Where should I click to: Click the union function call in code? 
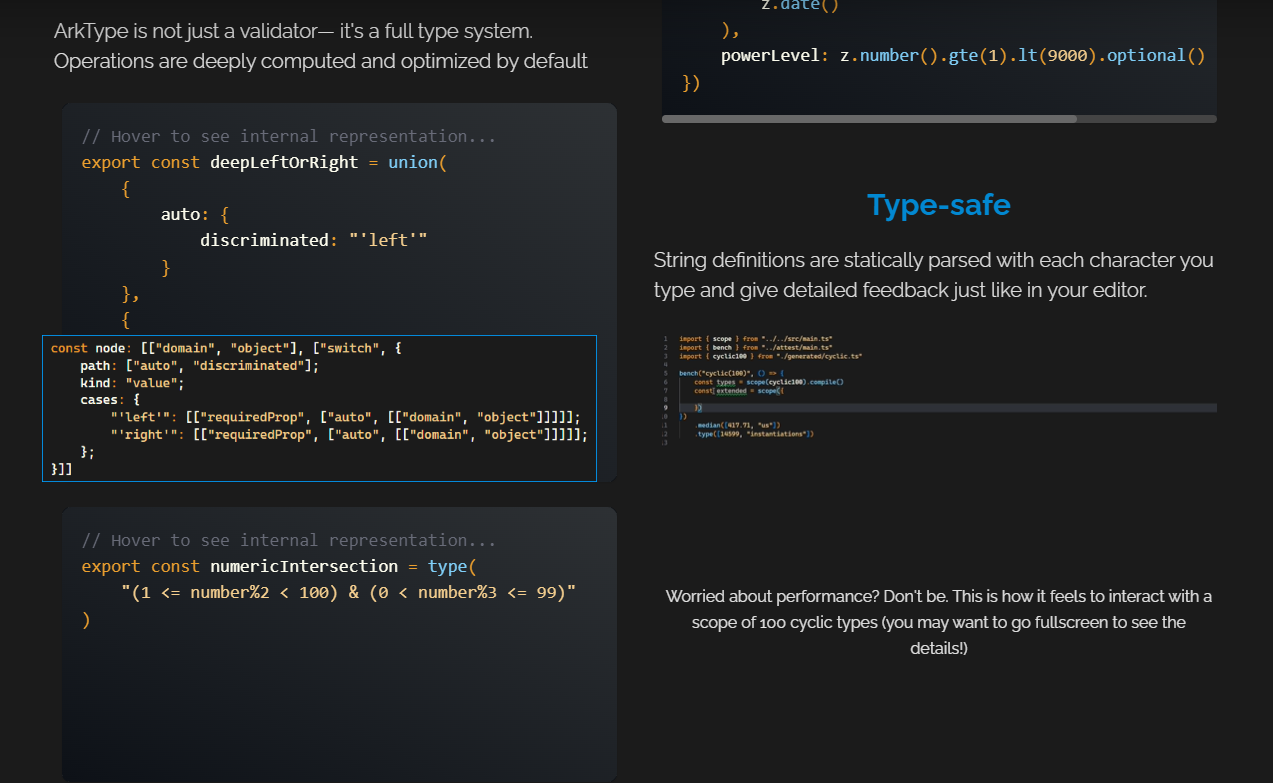coord(413,162)
